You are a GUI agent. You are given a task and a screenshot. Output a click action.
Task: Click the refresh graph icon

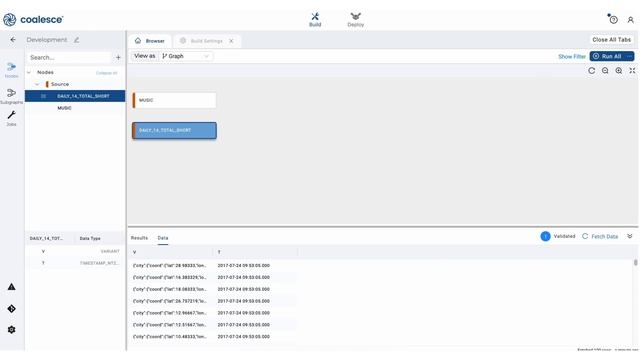pyautogui.click(x=591, y=71)
